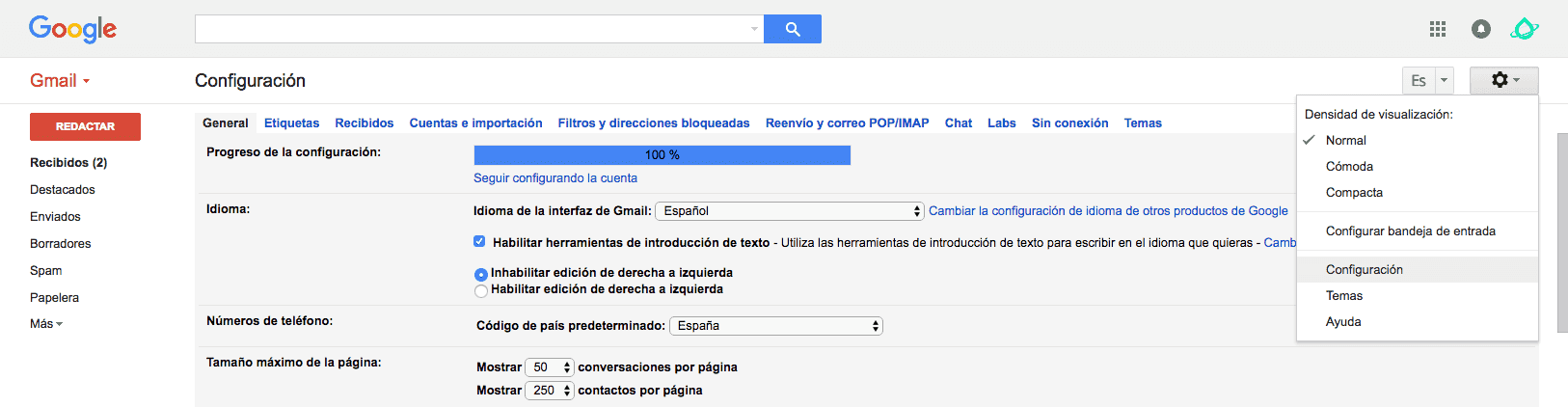Click the blue search magnifier button
The image size is (1568, 407).
(x=792, y=29)
